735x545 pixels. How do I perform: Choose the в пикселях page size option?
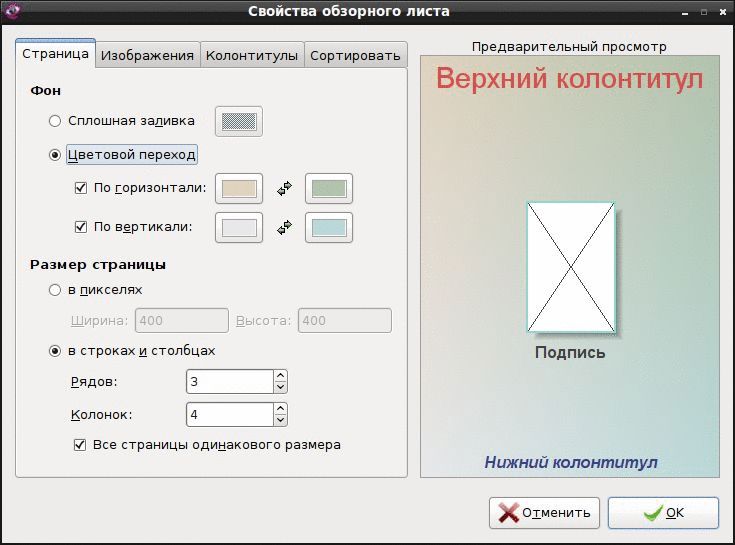55,290
